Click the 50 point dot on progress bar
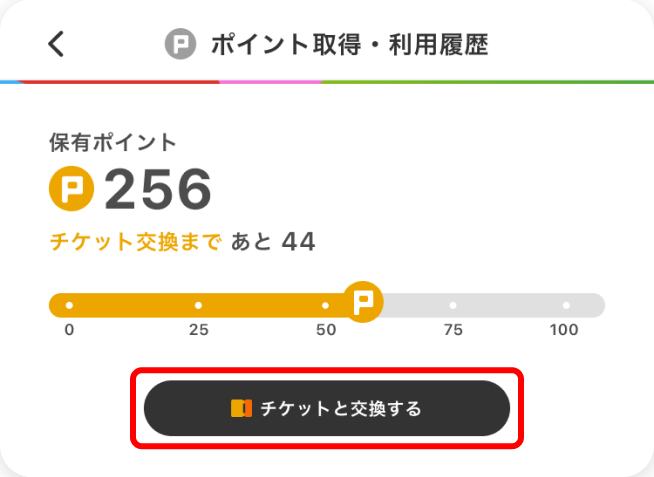654x477 pixels. [325, 306]
